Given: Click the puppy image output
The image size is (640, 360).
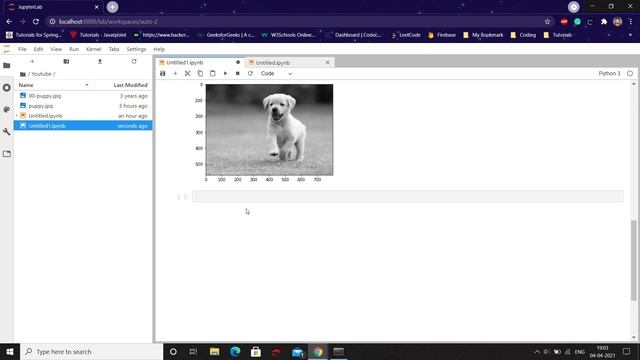Looking at the screenshot, I should (269, 130).
